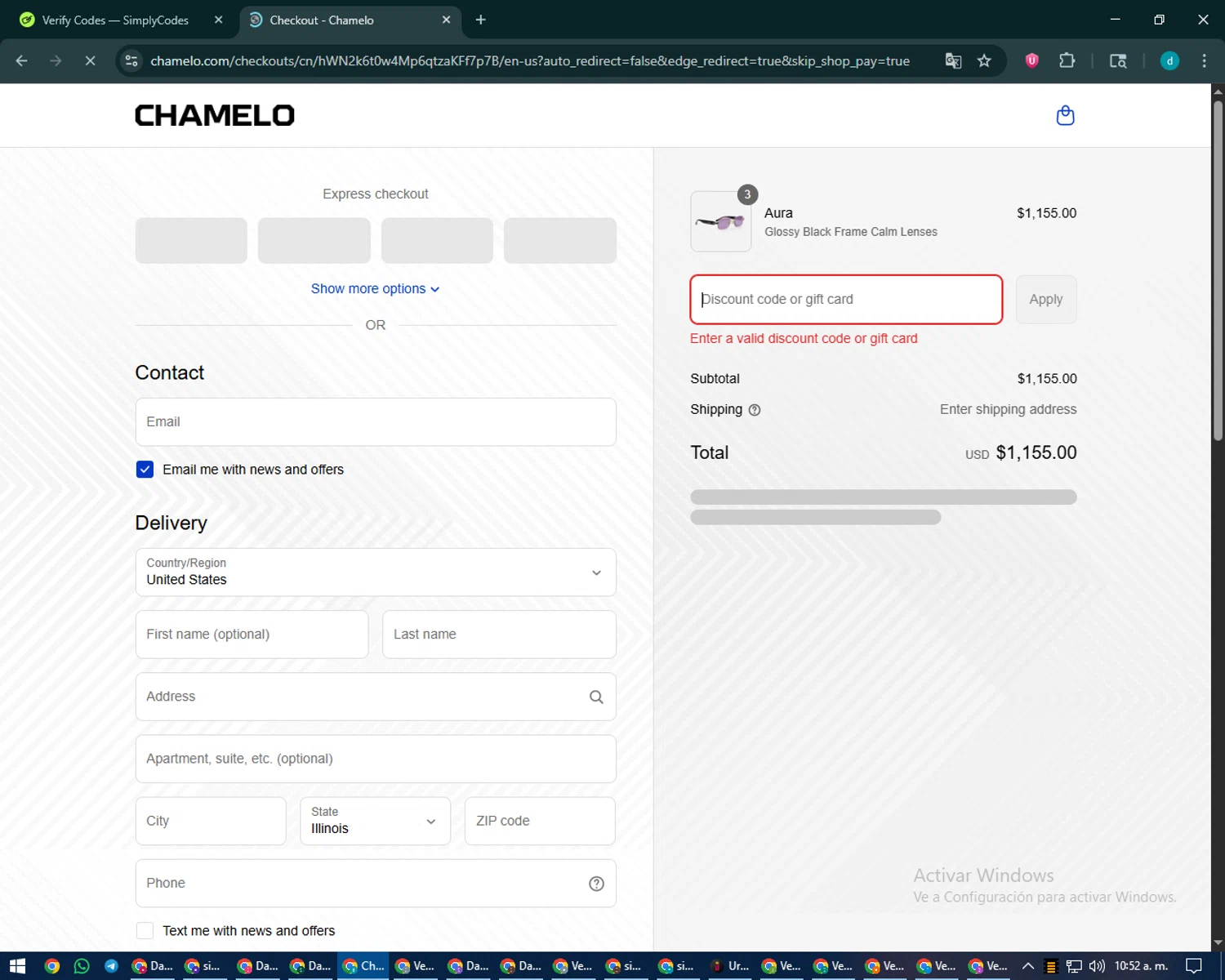This screenshot has width=1225, height=980.
Task: Click the page vertical scrollbar
Action: coord(1218,269)
